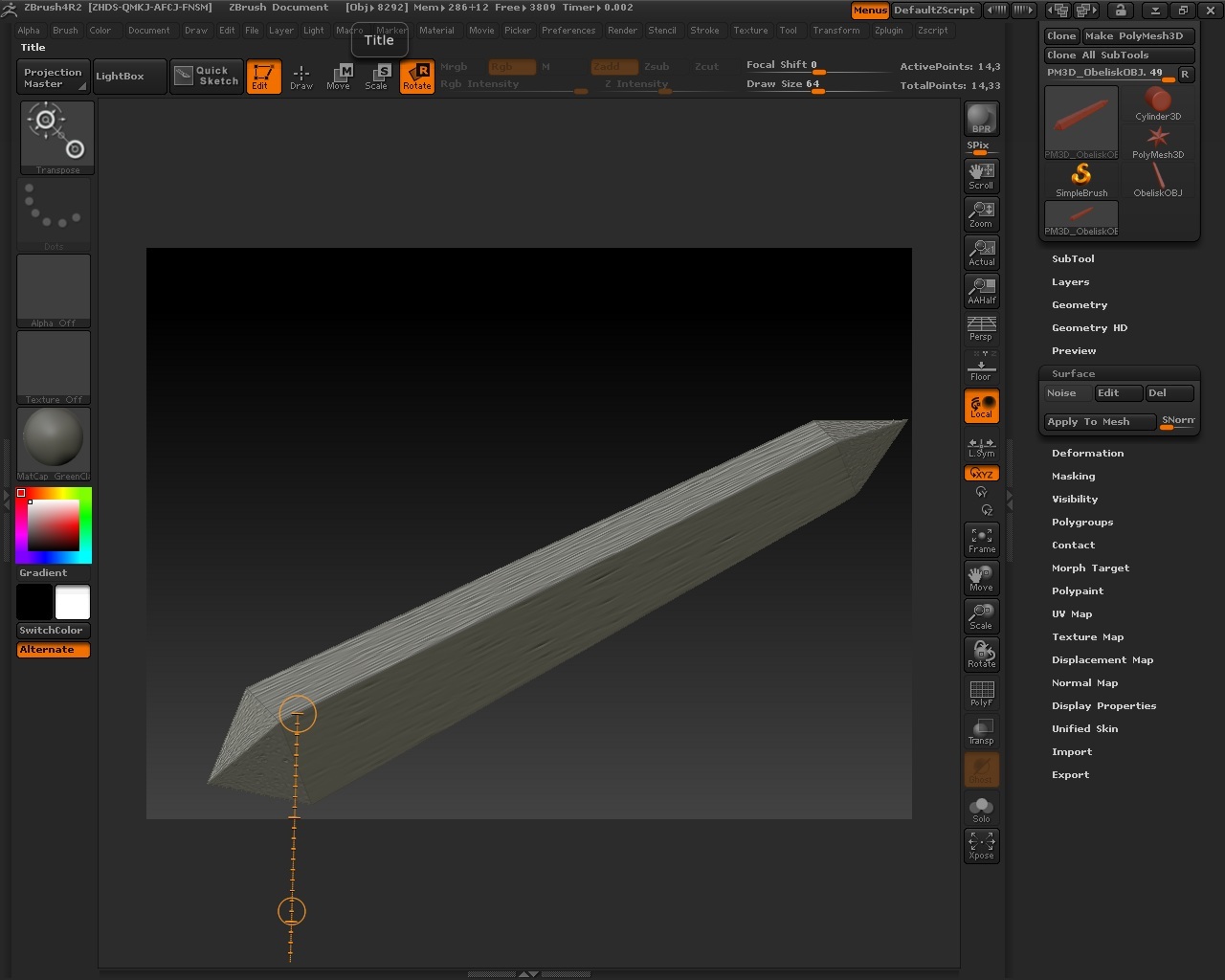Click the Frame icon

coord(981,540)
